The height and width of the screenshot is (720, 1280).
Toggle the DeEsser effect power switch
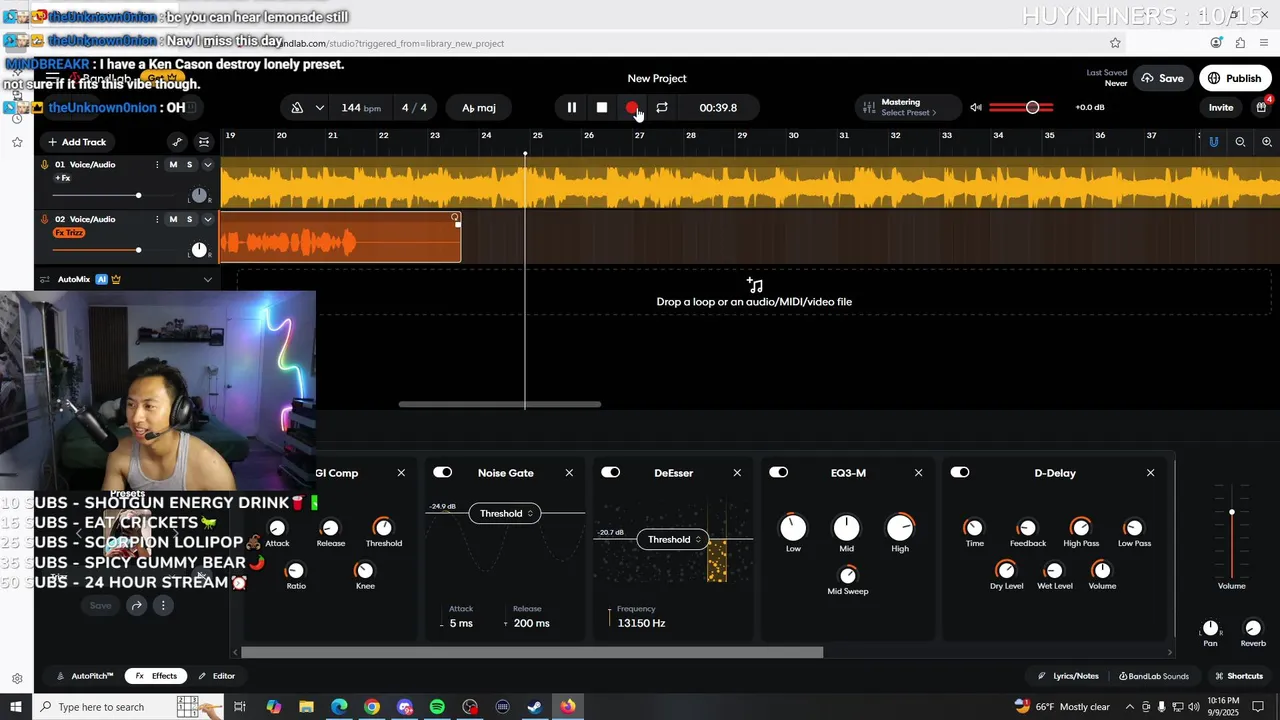[x=610, y=472]
